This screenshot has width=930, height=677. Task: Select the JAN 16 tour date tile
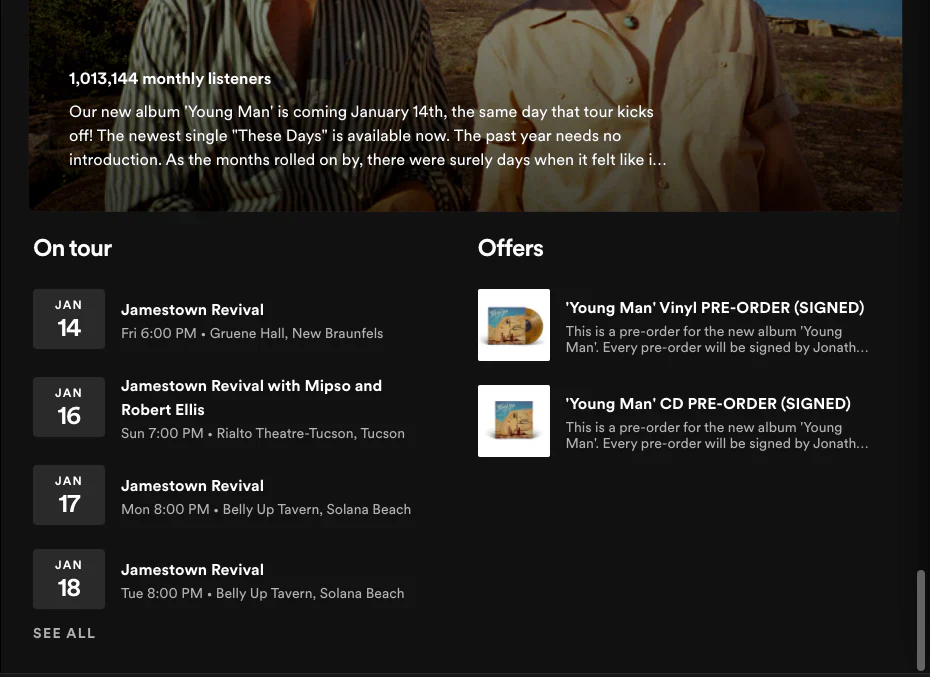pyautogui.click(x=68, y=406)
